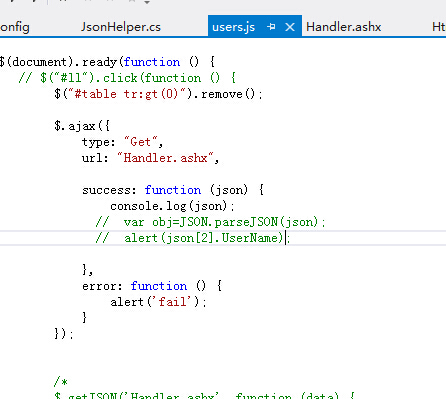Click the alert('fail') line
Image resolution: width=446 pixels, height=399 pixels.
point(158,302)
